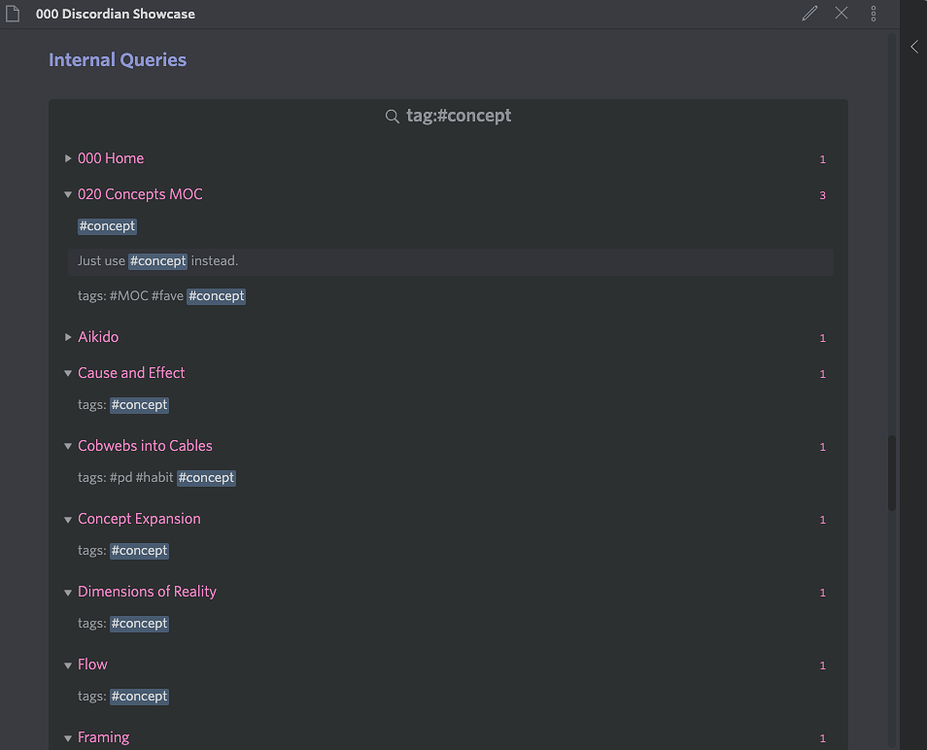Expand the 000 Home search result

pyautogui.click(x=67, y=158)
